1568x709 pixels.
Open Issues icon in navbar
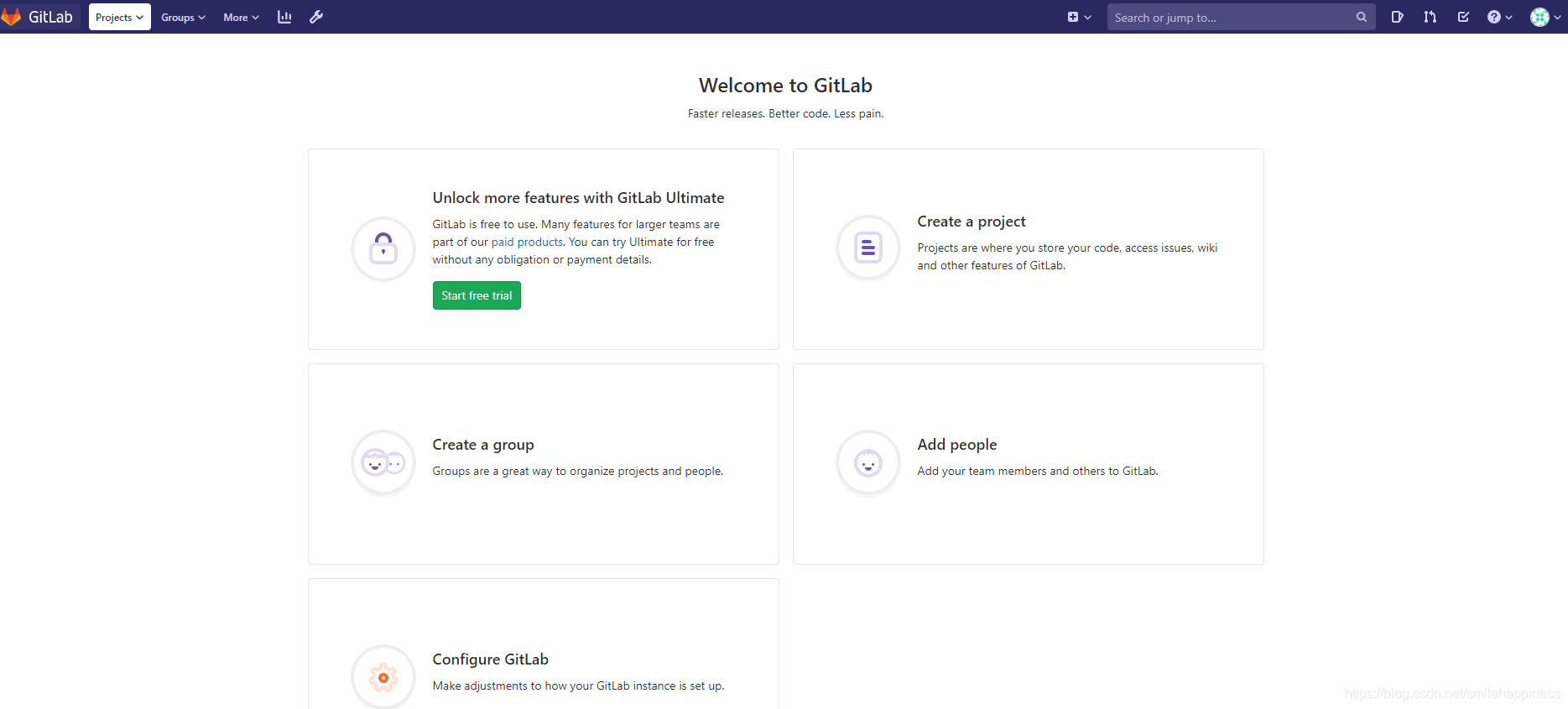coord(1397,17)
